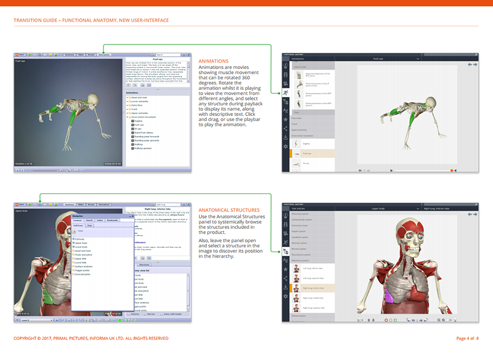Viewport: 493px width, 360px height.
Task: Click the download icon in lower sidebar
Action: [286, 287]
